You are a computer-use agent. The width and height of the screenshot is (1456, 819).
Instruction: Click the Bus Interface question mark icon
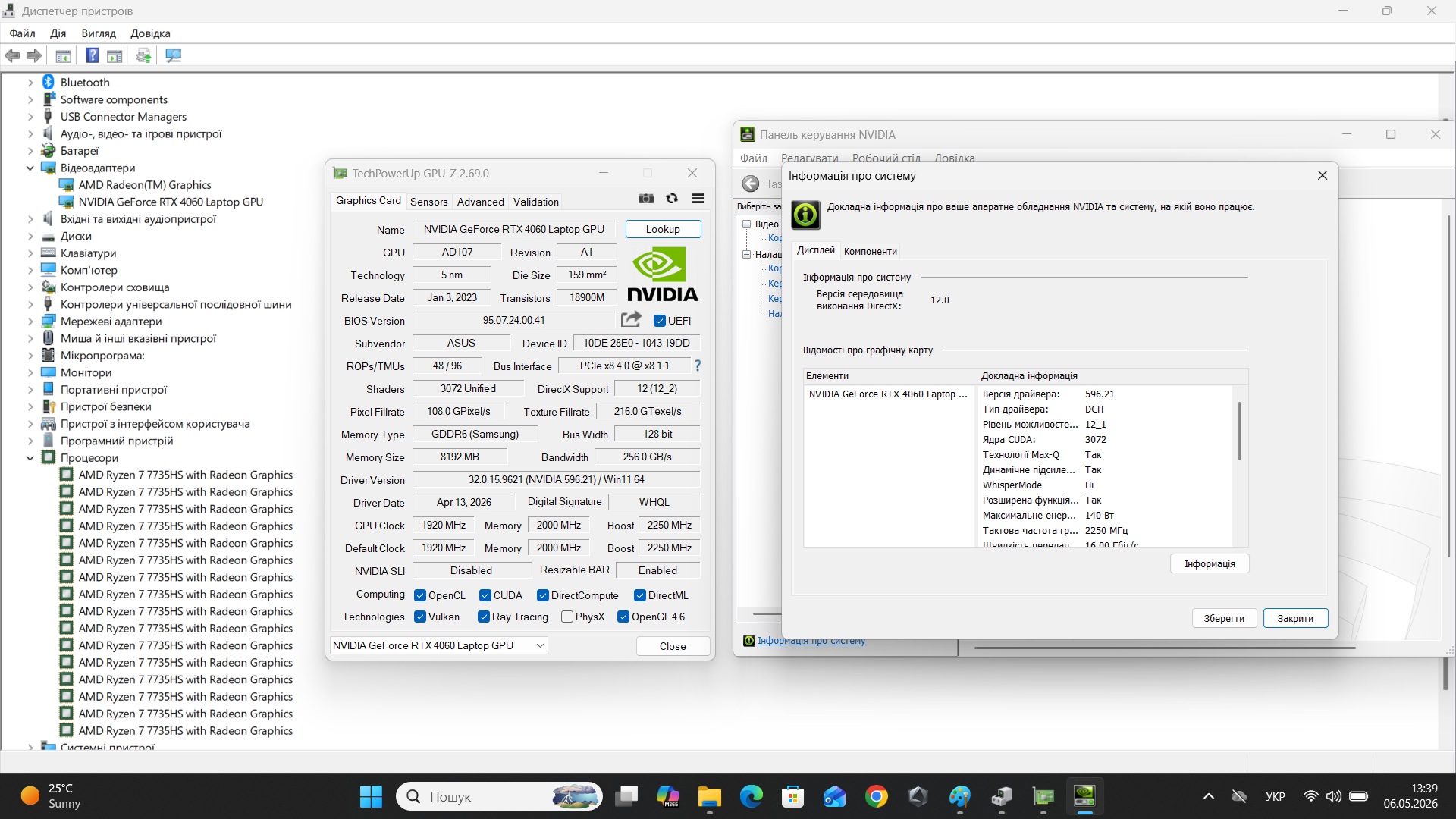coord(698,366)
